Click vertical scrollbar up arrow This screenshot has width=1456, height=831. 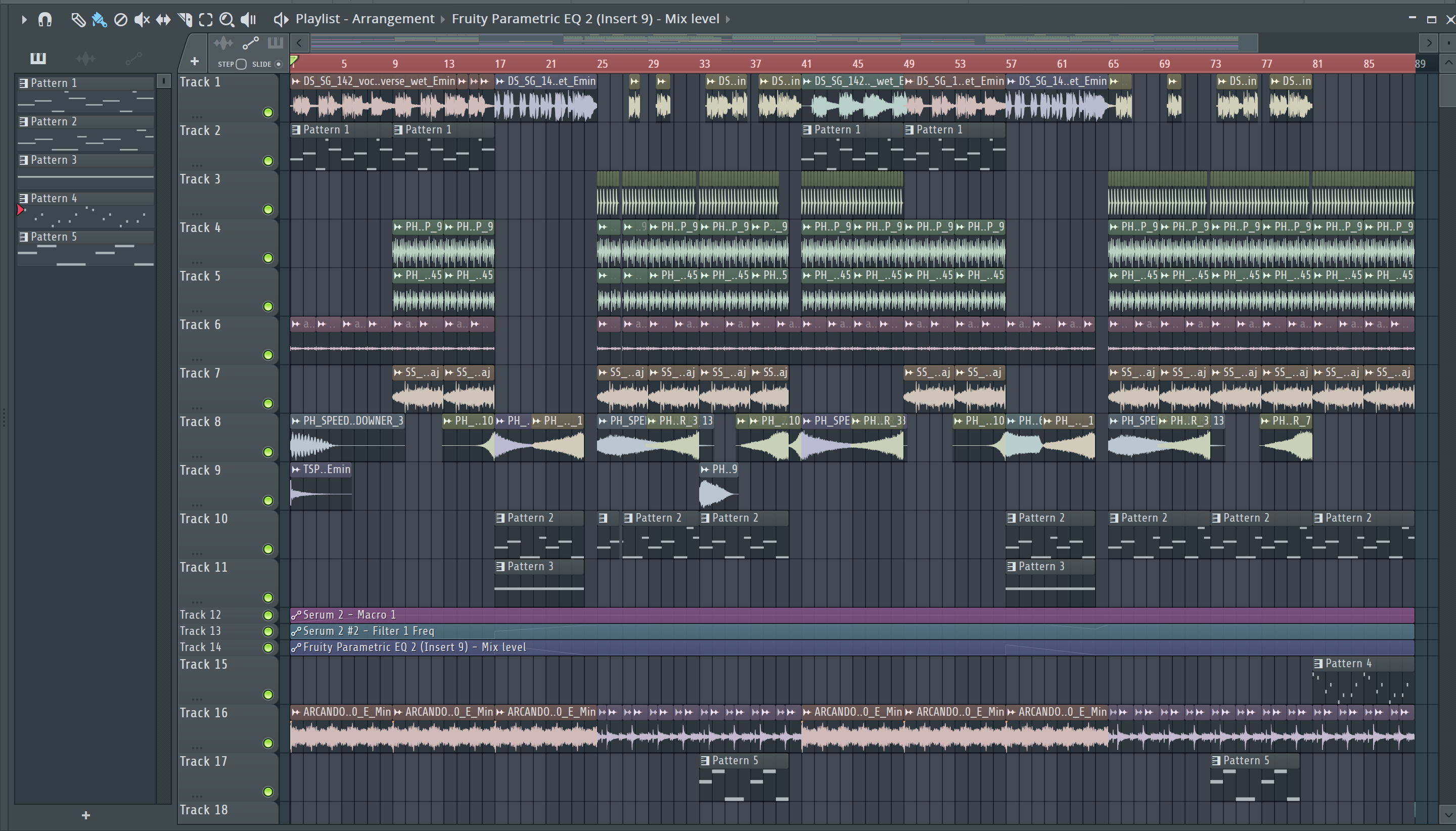(1448, 63)
